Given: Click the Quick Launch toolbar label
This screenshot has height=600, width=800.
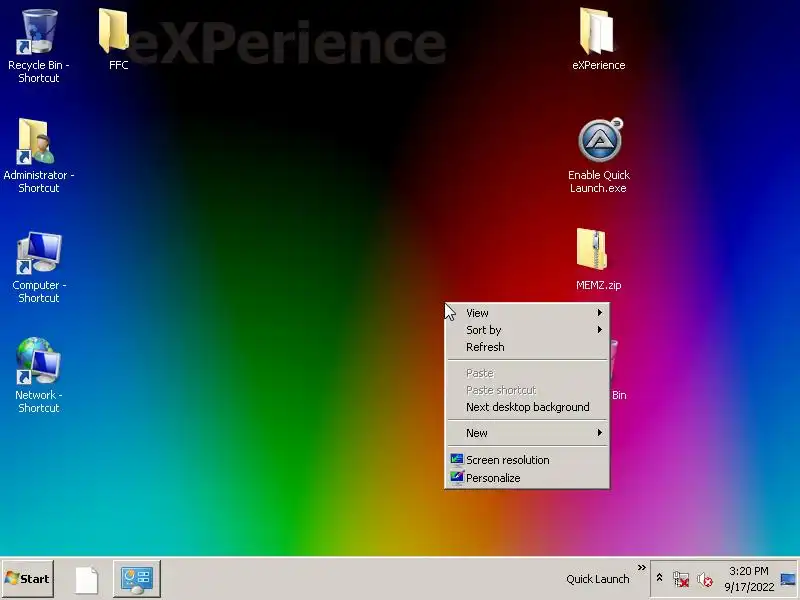Looking at the screenshot, I should pos(597,579).
